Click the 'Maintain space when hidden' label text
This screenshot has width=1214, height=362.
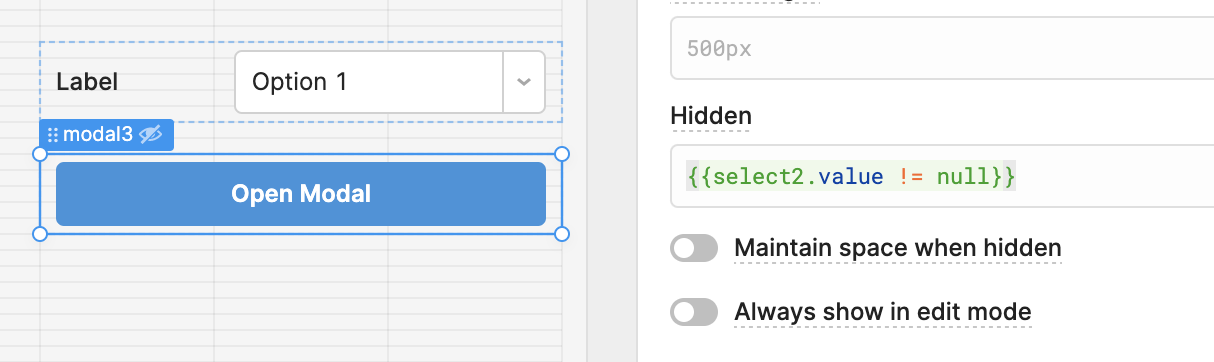(898, 248)
